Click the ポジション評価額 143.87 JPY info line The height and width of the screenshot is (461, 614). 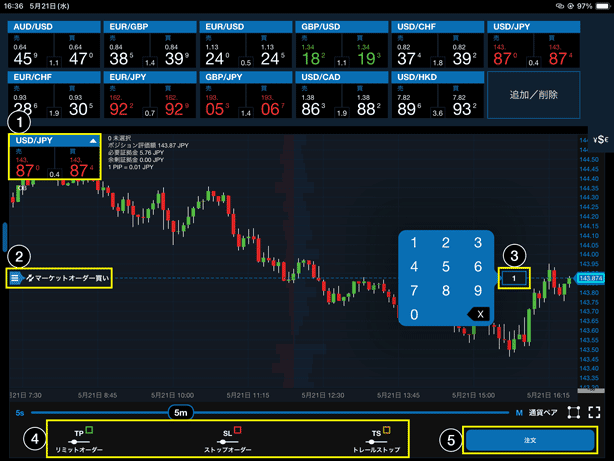click(x=148, y=145)
